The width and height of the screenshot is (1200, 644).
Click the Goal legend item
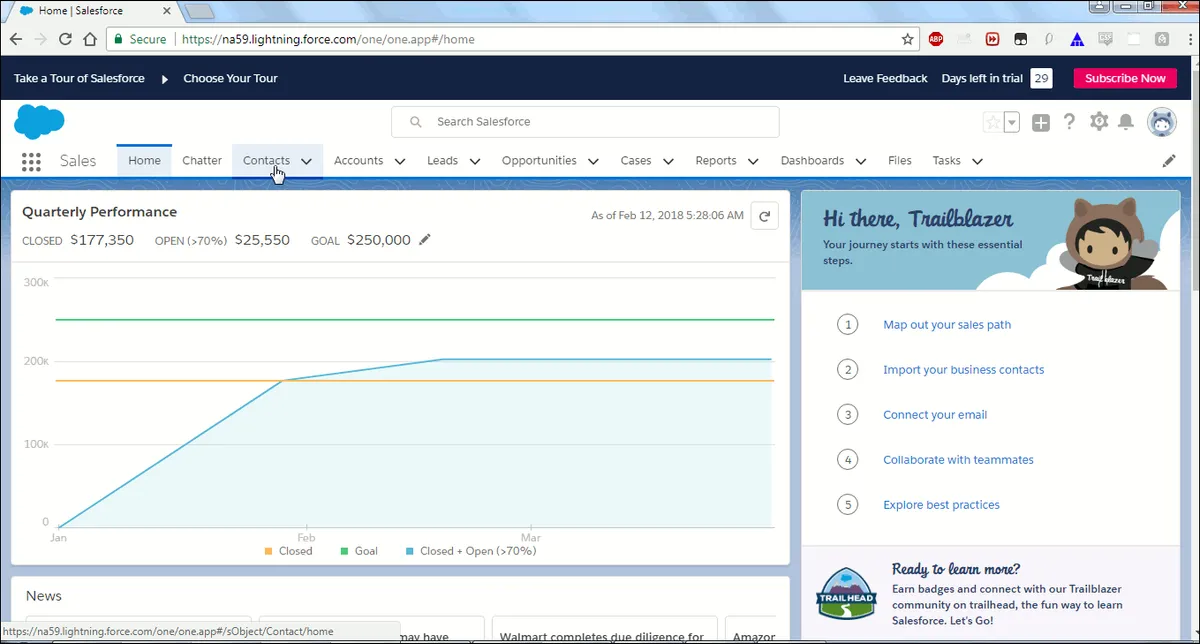click(359, 551)
